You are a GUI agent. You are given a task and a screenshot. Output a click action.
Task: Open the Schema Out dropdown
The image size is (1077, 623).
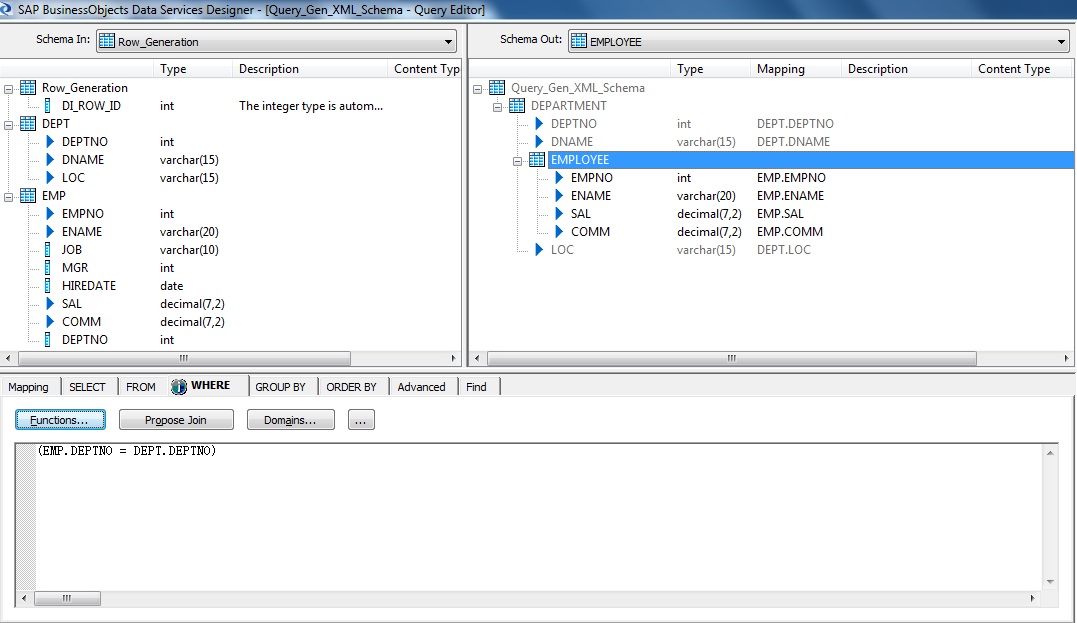1061,42
